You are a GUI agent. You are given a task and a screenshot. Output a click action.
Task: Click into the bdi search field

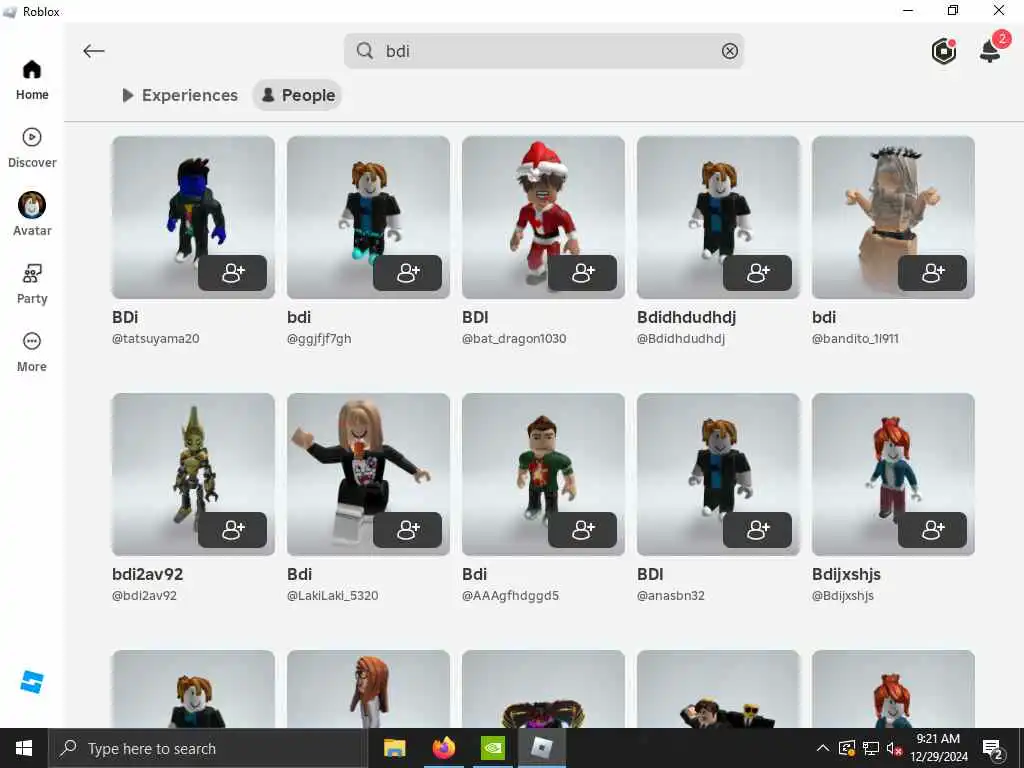coord(544,51)
